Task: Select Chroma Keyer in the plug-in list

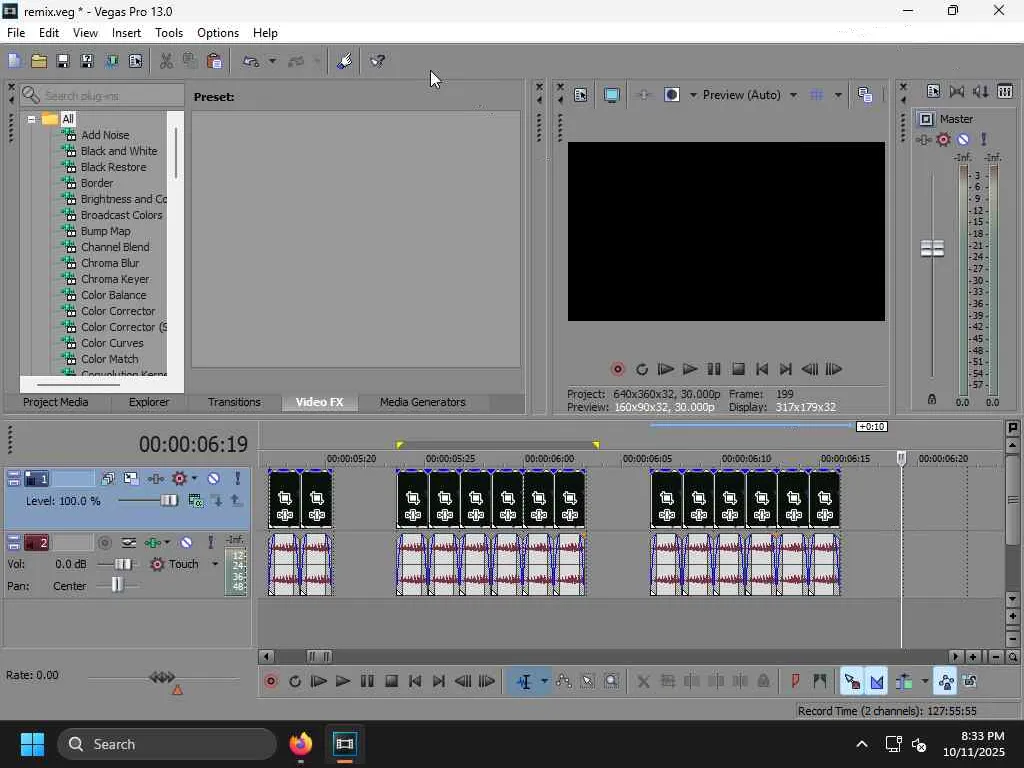Action: [115, 279]
